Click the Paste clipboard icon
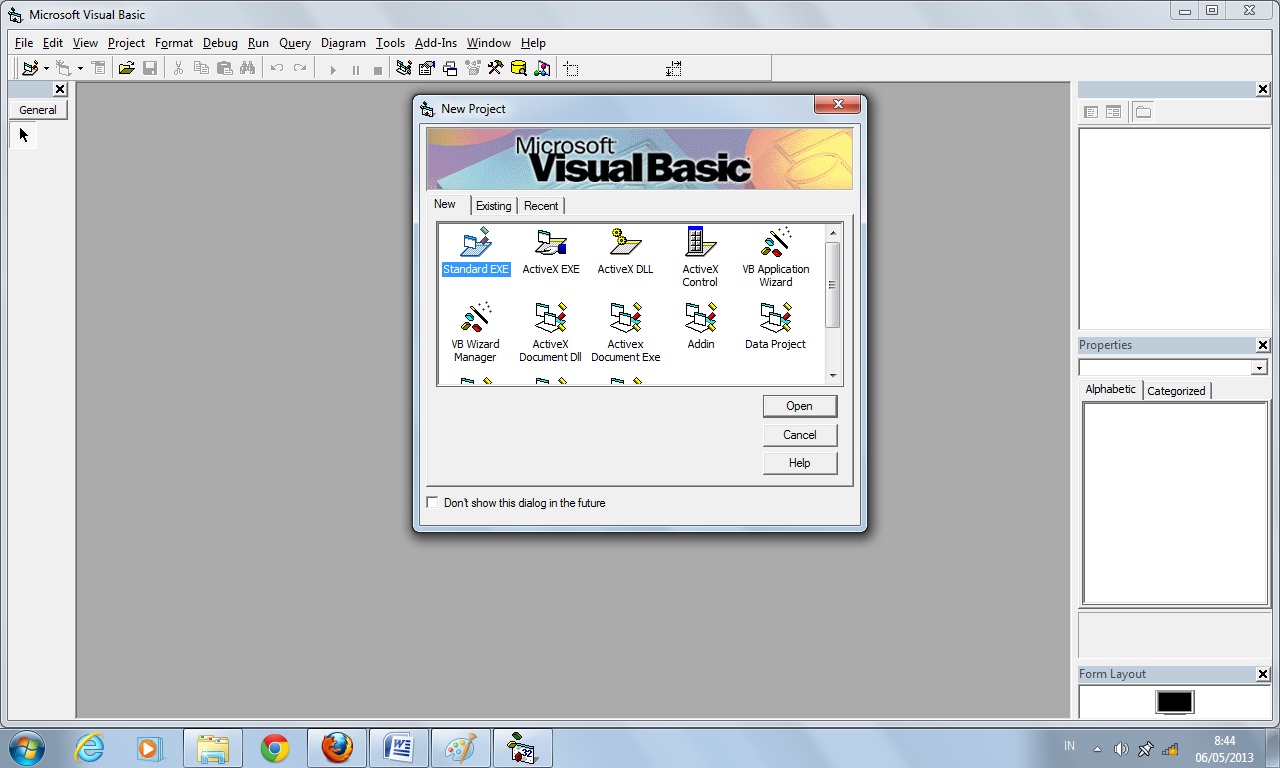Screen dimensions: 1280x768 pos(224,68)
